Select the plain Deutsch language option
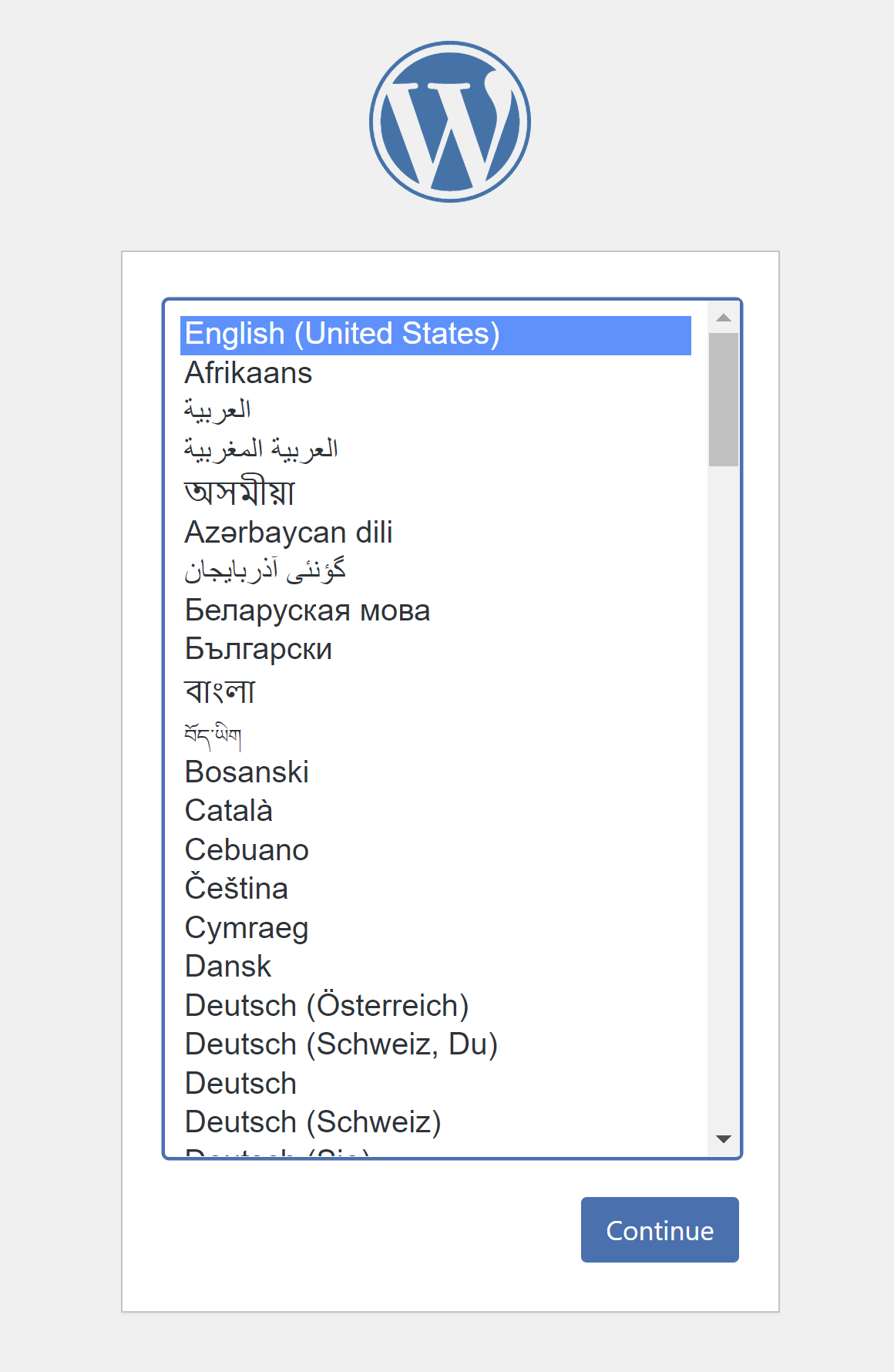Screen dimensions: 894x1372 [240, 1083]
